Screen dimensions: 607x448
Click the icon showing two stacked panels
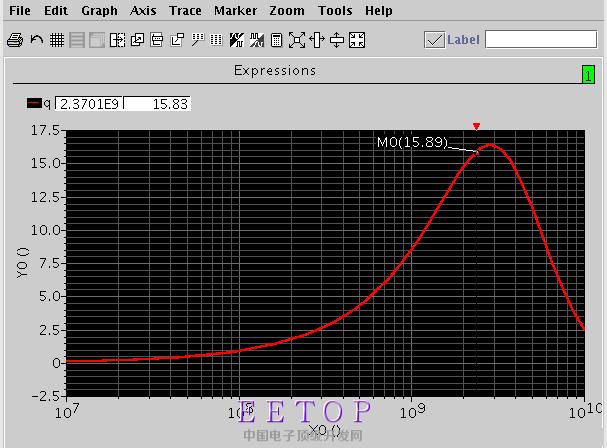tap(157, 40)
